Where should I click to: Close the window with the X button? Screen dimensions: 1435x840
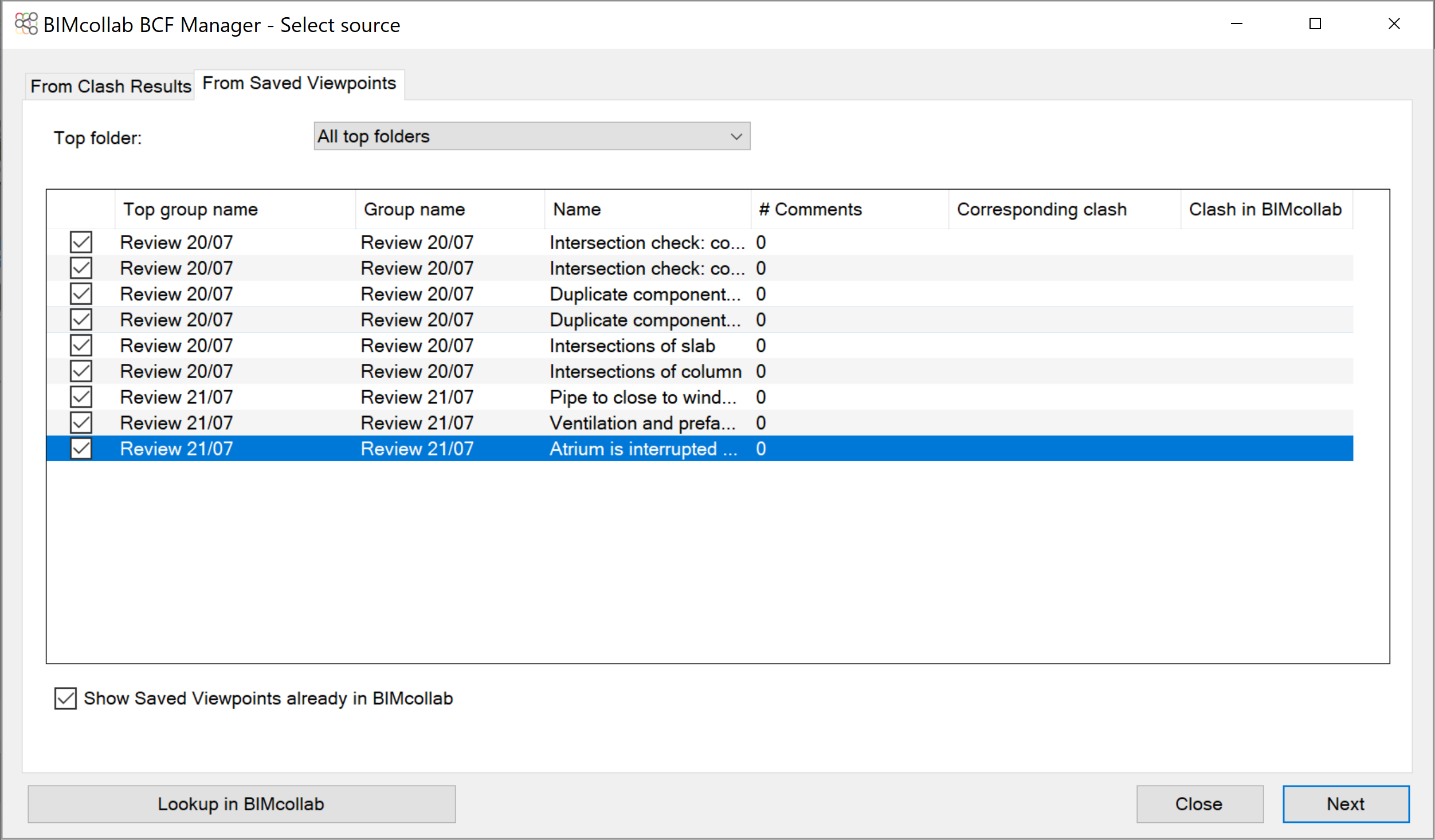click(x=1394, y=24)
